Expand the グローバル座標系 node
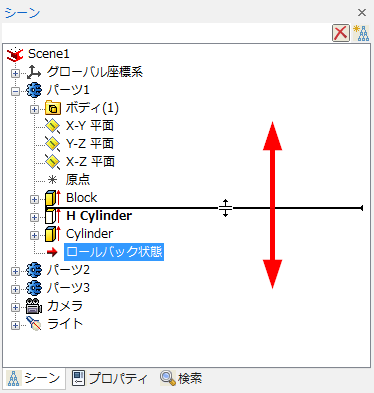The width and height of the screenshot is (374, 393). [x=15, y=73]
